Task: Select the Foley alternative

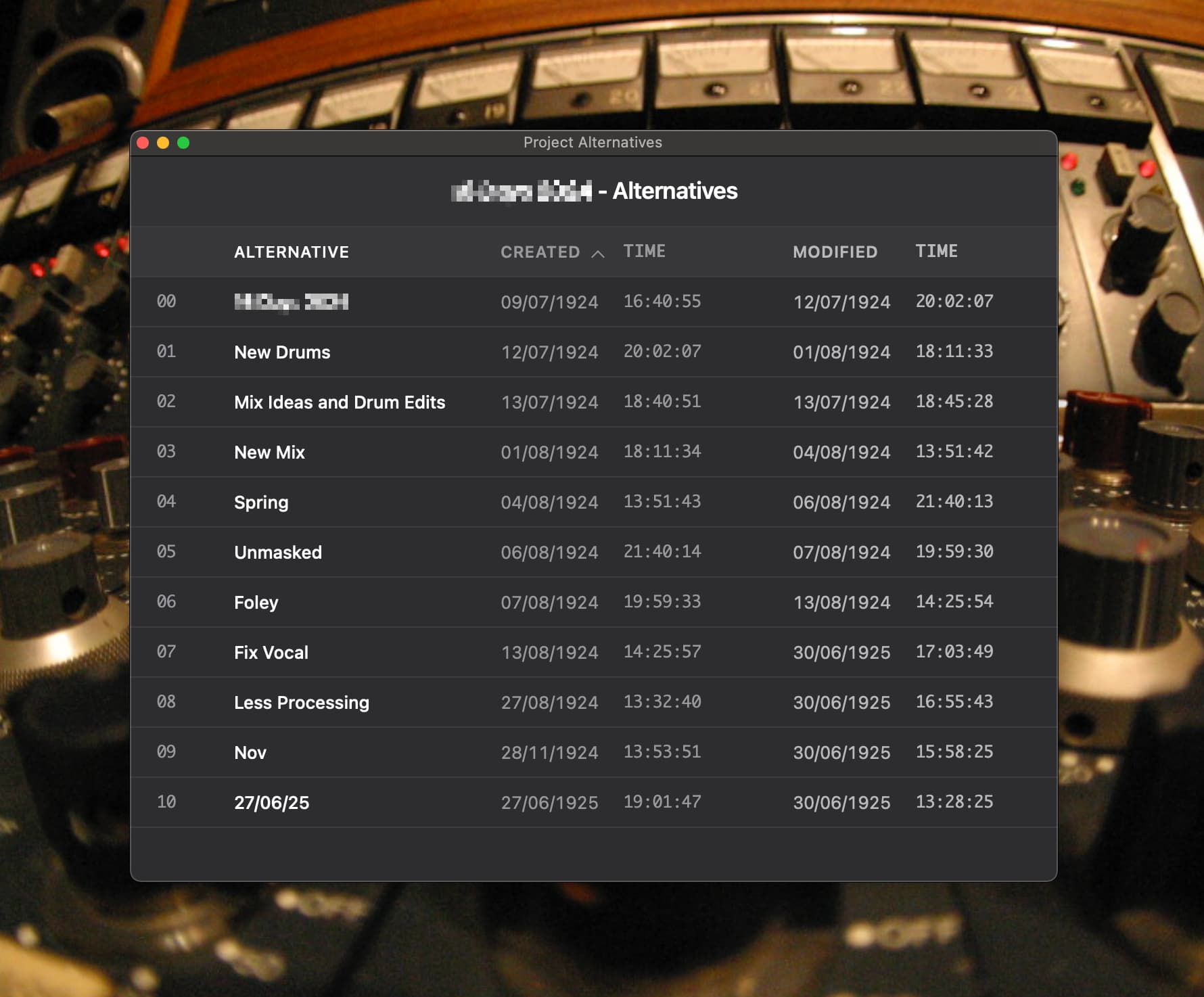Action: click(x=593, y=602)
